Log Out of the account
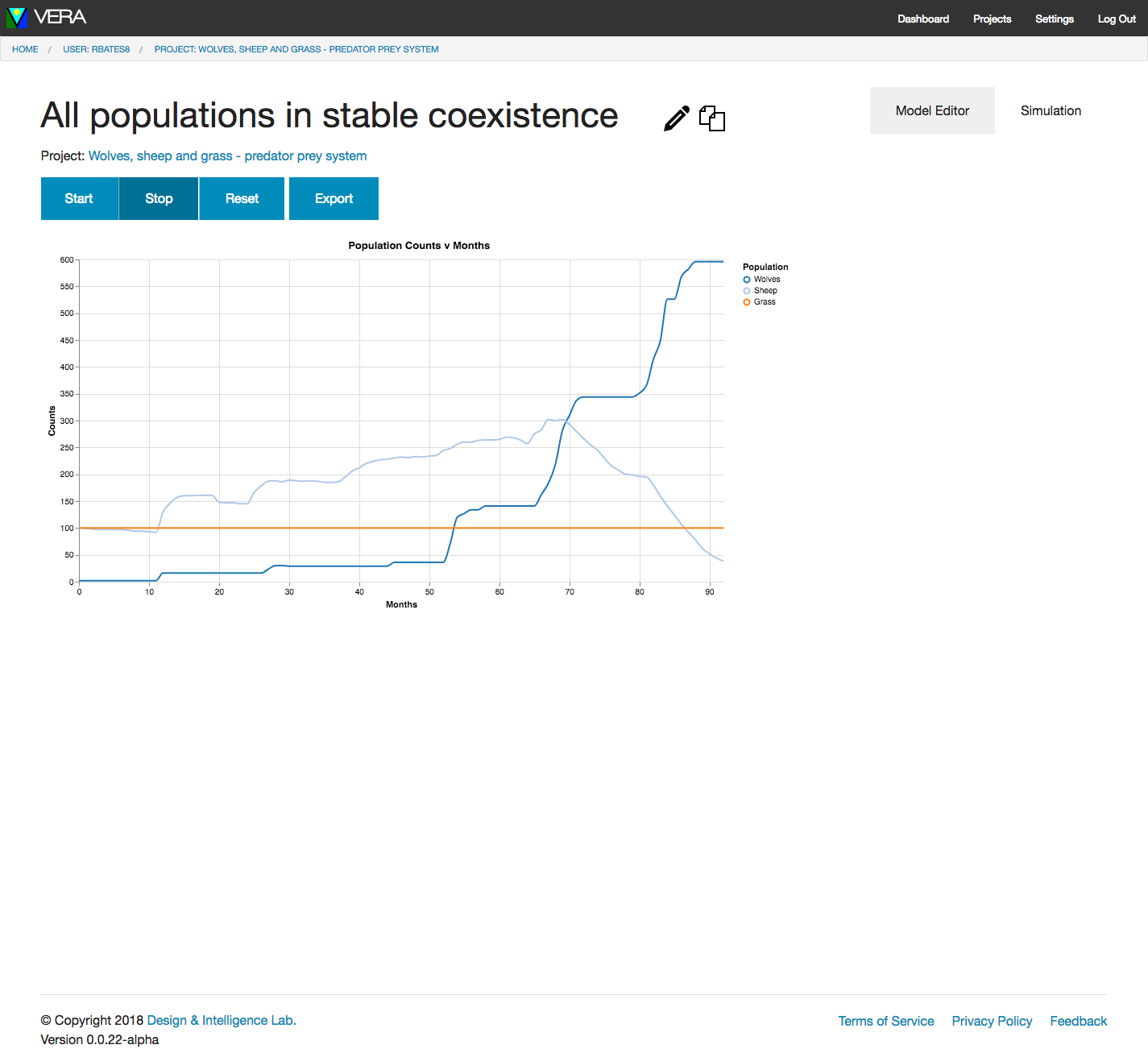The height and width of the screenshot is (1049, 1148). coord(1117,19)
